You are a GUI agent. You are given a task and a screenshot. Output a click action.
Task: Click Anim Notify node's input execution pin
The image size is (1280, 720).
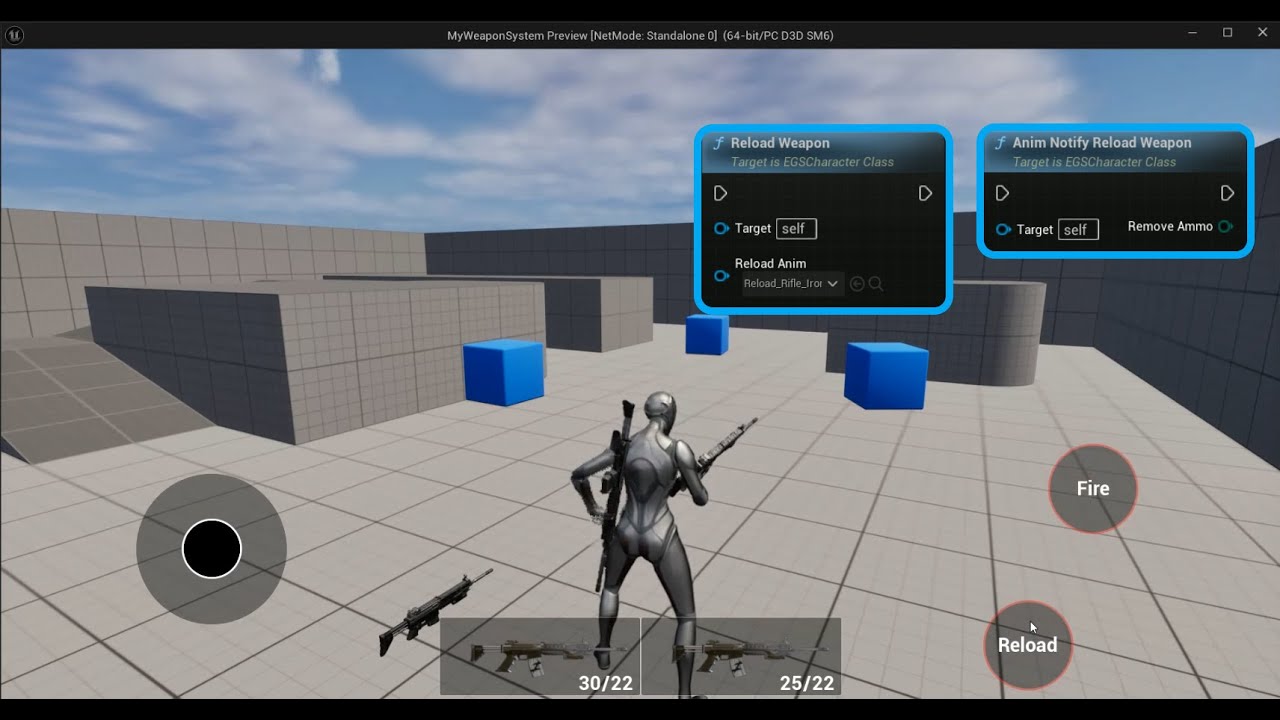coord(1003,193)
